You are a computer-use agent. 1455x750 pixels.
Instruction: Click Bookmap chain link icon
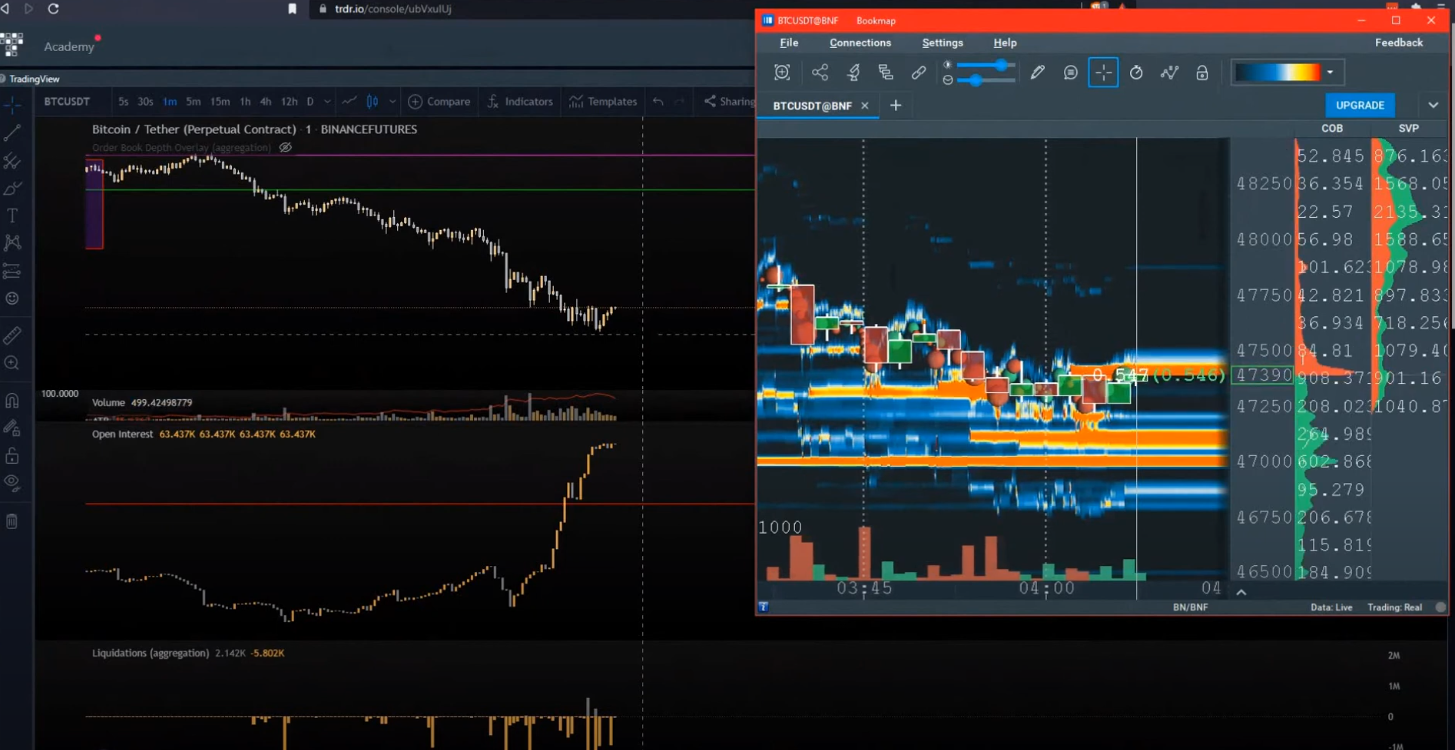[919, 72]
